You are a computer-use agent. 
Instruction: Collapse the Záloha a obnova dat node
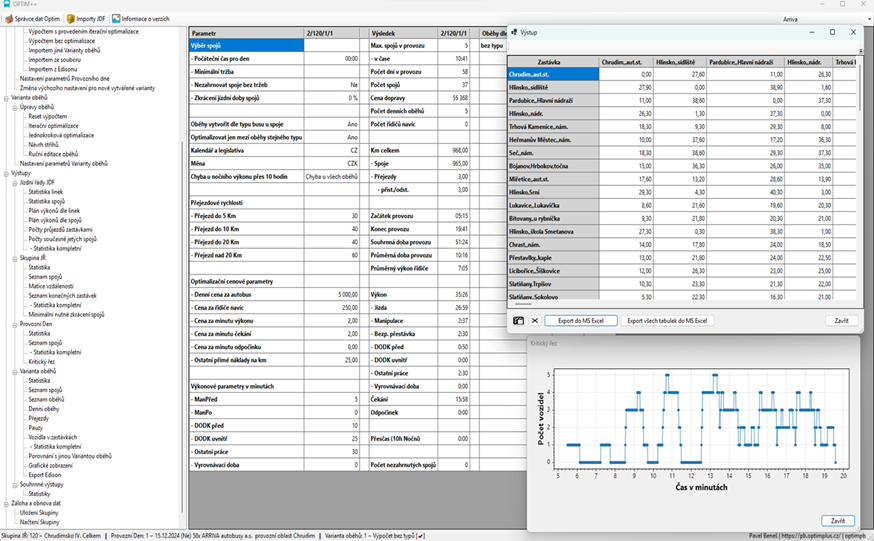coord(5,503)
